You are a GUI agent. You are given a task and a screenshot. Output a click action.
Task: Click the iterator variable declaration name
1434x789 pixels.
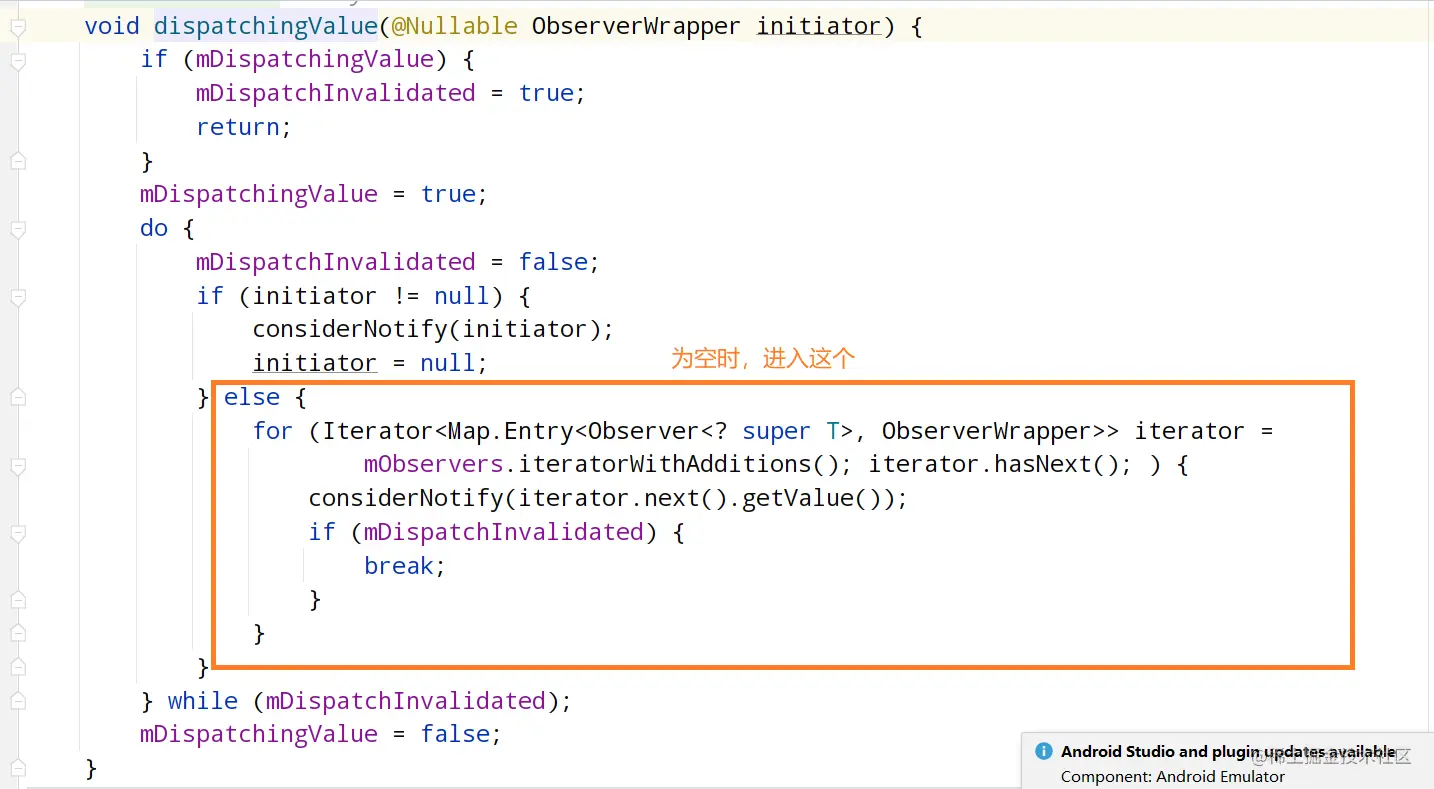(1190, 431)
